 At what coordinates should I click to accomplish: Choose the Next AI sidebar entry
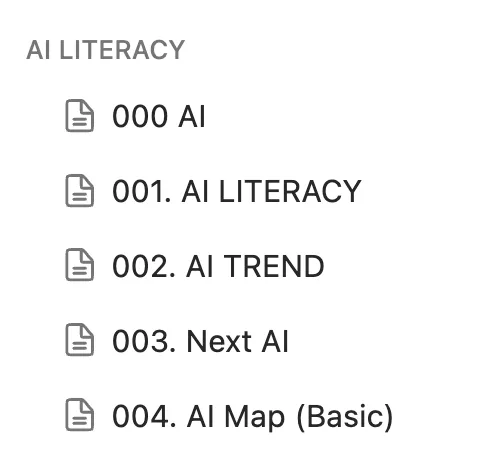pos(237,341)
